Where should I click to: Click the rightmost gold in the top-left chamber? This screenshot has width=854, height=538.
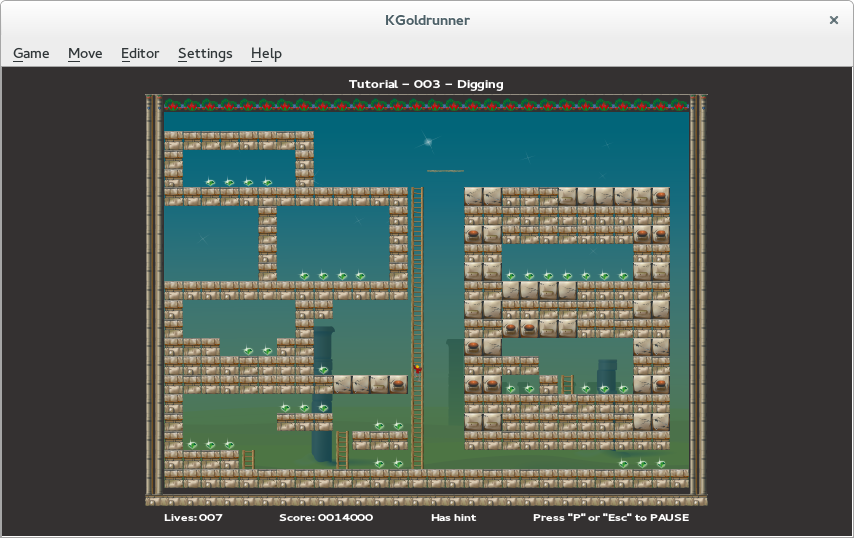point(267,182)
